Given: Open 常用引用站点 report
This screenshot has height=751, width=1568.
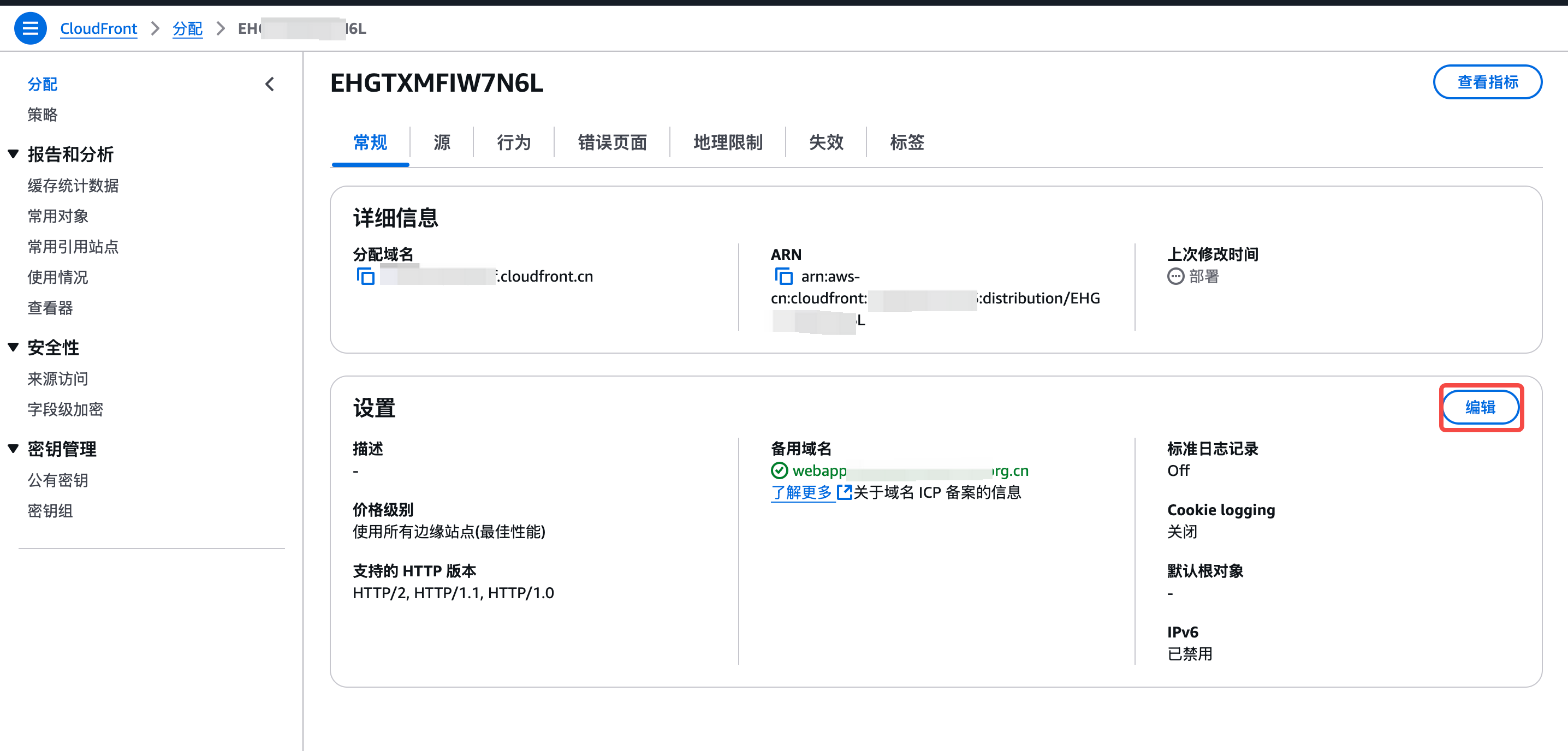Looking at the screenshot, I should pyautogui.click(x=73, y=247).
